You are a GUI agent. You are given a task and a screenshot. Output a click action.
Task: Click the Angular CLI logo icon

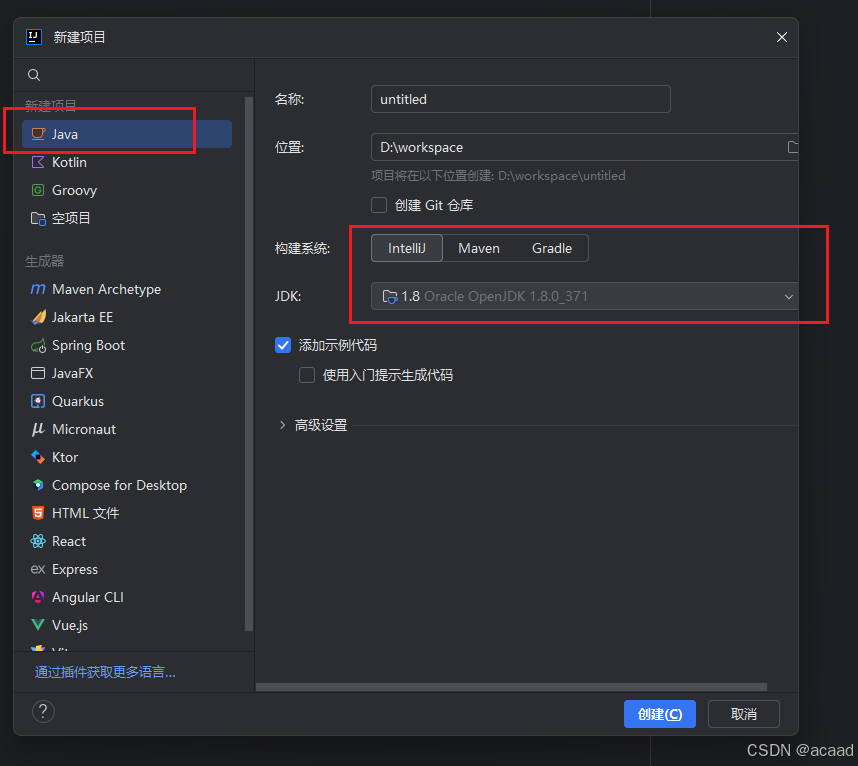coord(38,597)
